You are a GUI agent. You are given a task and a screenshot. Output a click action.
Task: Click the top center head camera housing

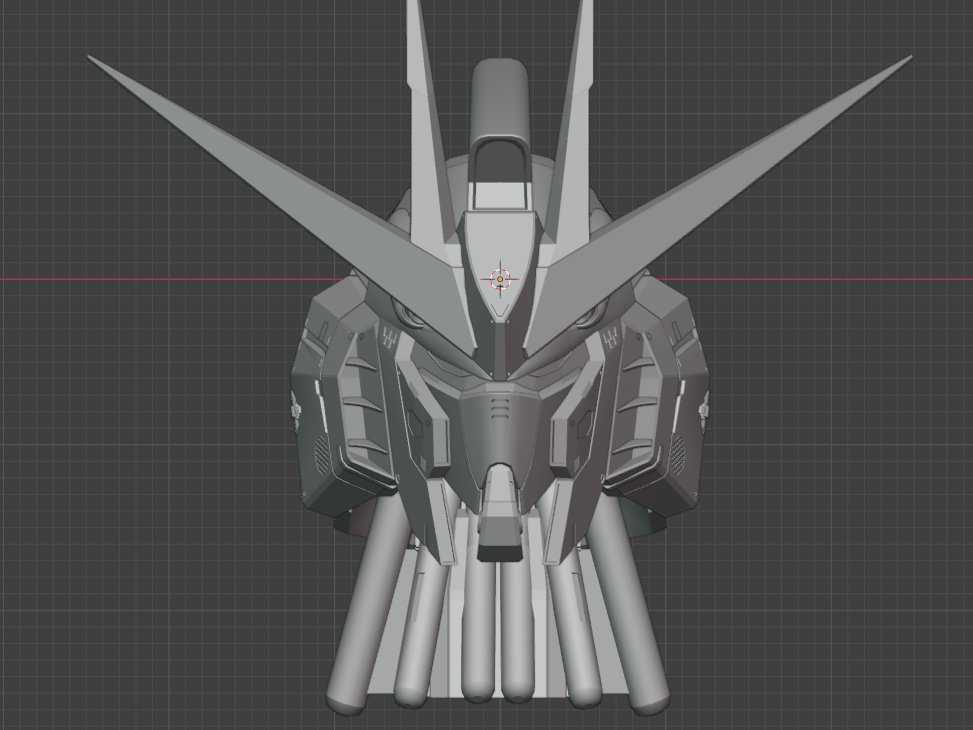pyautogui.click(x=500, y=133)
